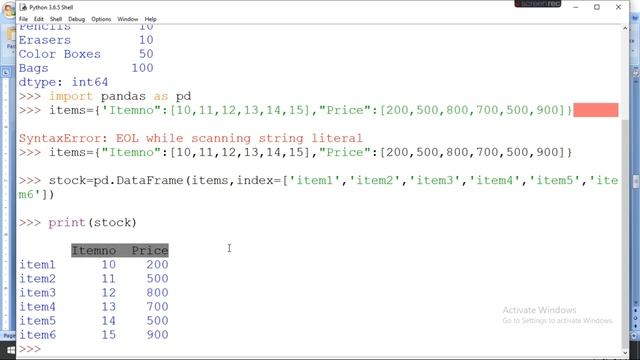Click the 'import pandas as pd' line
This screenshot has width=640, height=360.
click(x=105, y=96)
